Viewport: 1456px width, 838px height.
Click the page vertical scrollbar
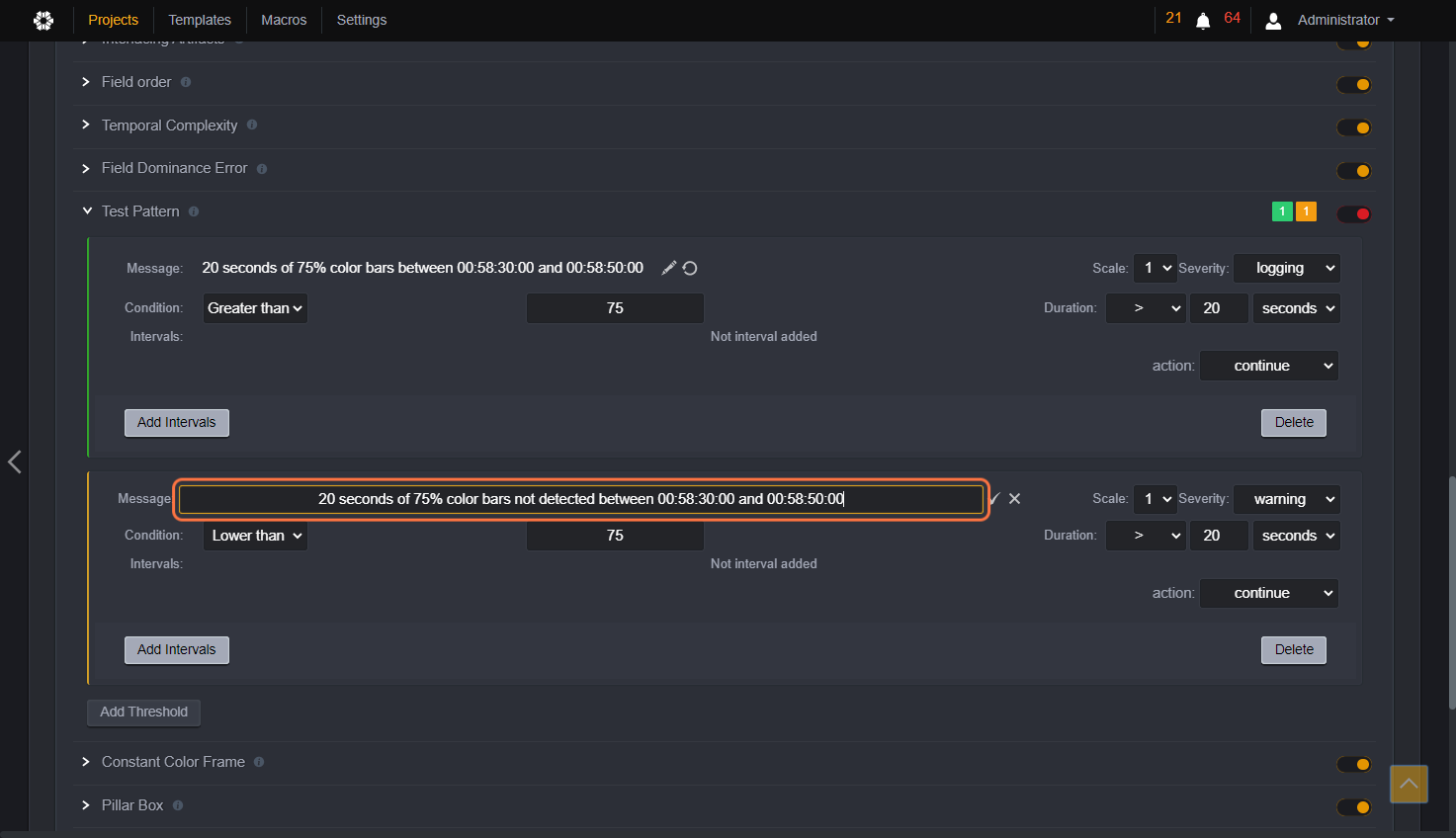point(1451,593)
